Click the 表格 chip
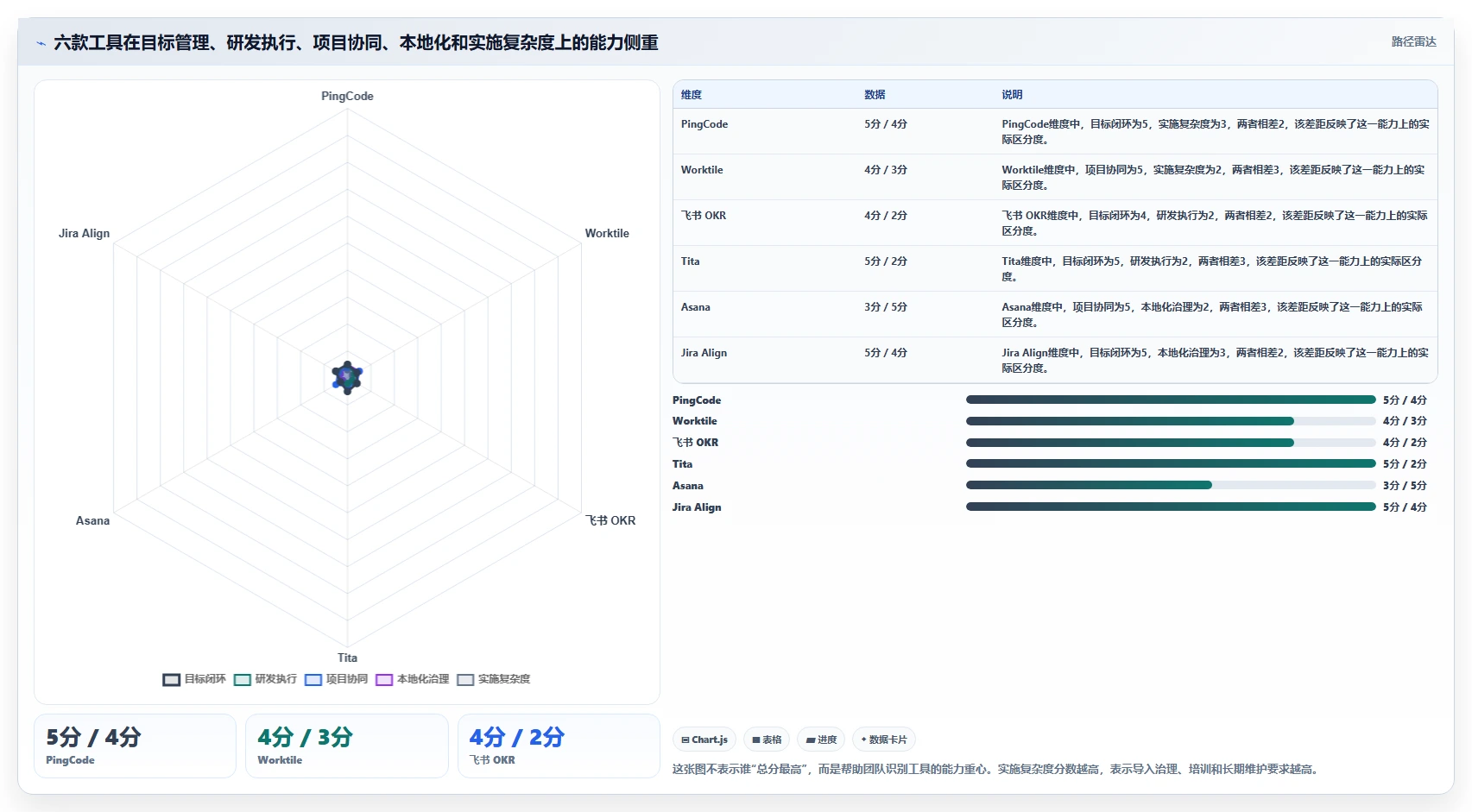The height and width of the screenshot is (812, 1472). click(767, 740)
